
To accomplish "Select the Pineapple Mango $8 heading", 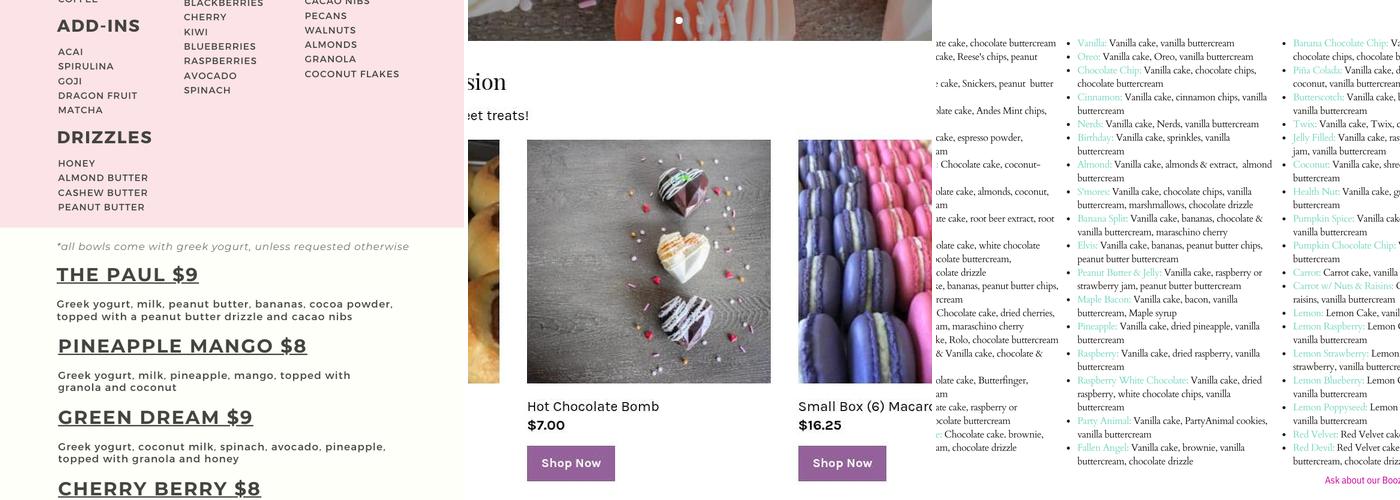I will 182,346.
